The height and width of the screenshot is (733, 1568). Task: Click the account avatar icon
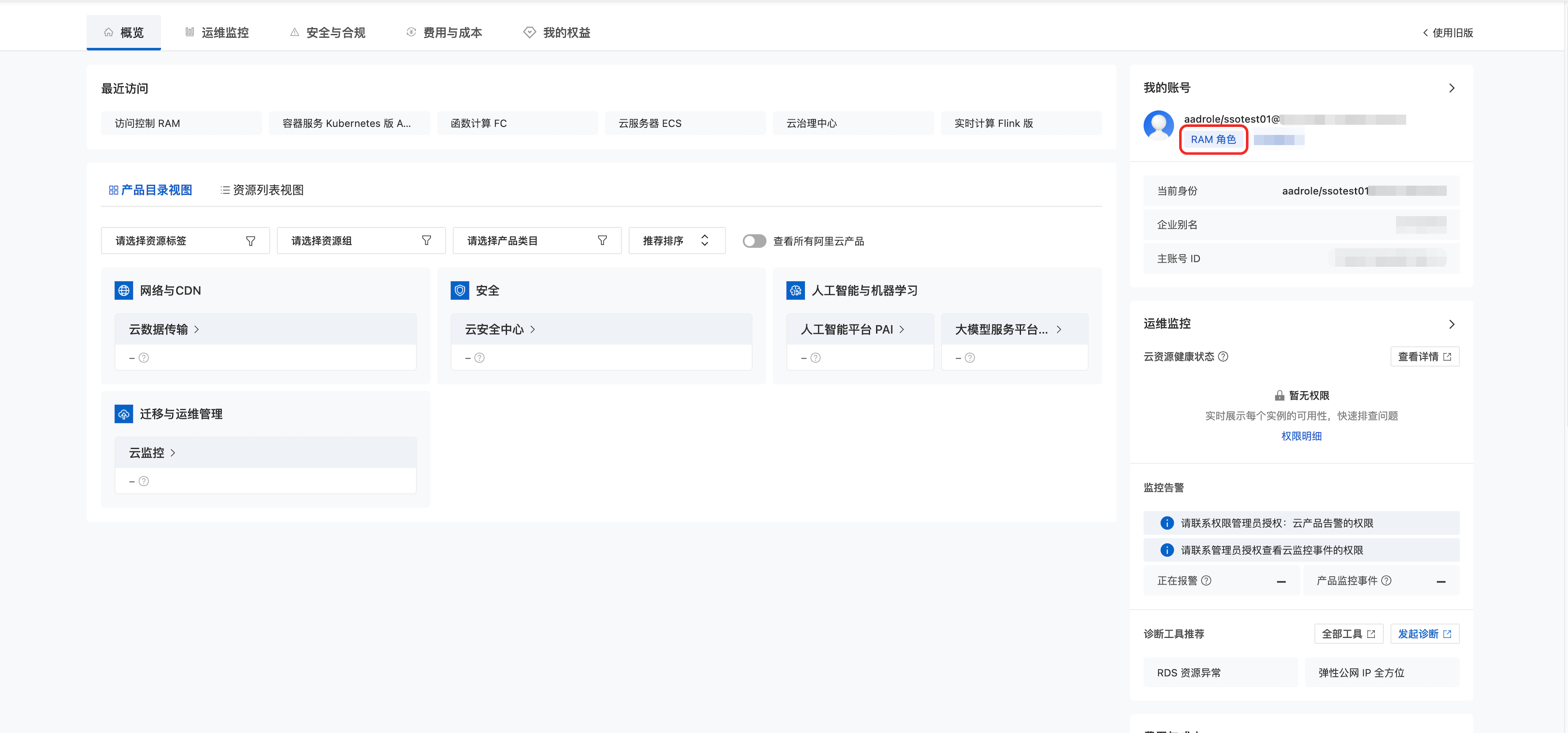point(1158,126)
